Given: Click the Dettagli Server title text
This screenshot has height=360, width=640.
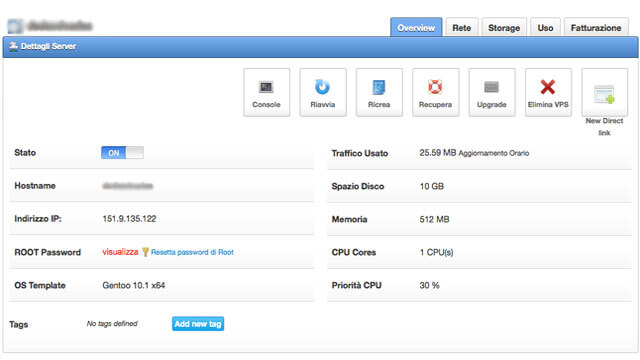Looking at the screenshot, I should tap(48, 46).
